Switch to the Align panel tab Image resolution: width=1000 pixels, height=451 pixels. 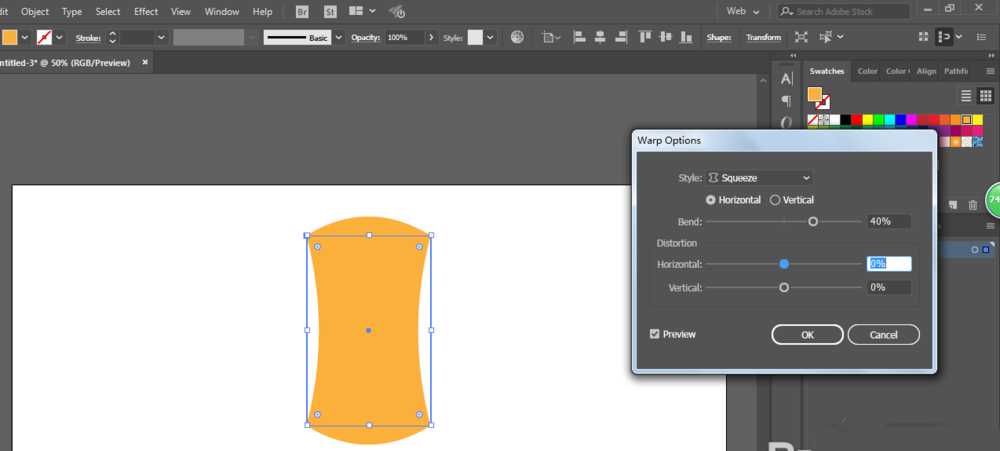(x=926, y=71)
